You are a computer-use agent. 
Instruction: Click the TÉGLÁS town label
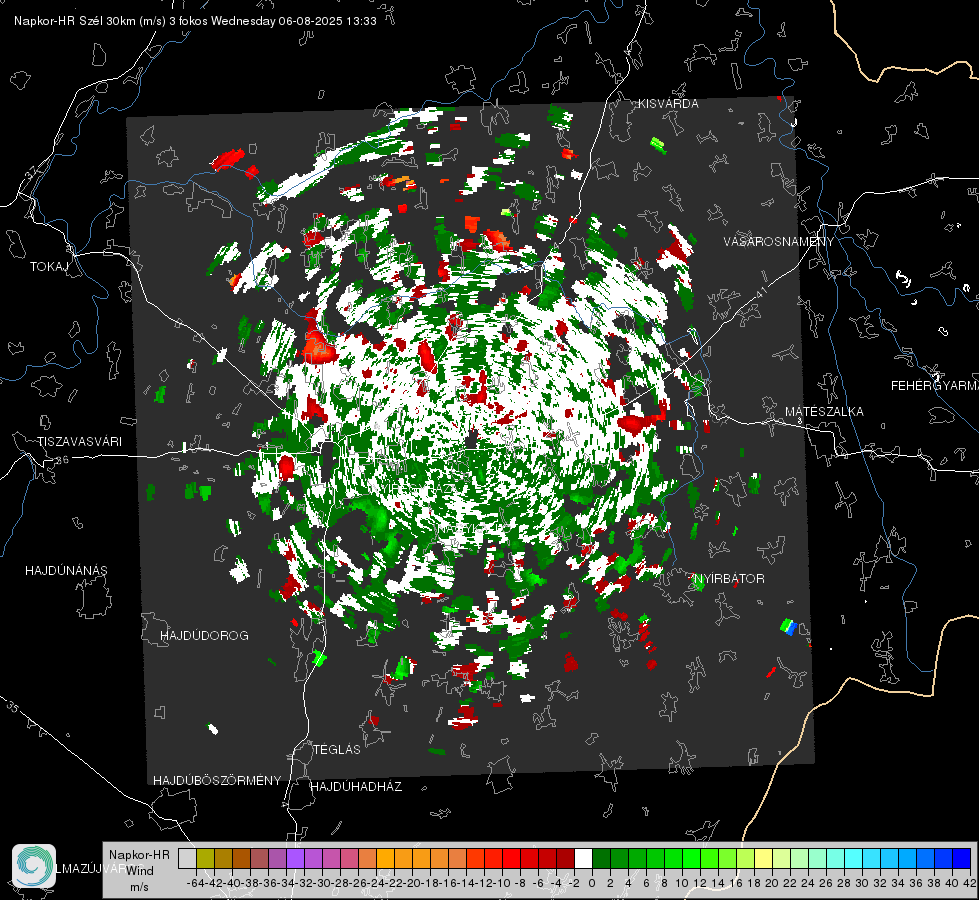click(x=337, y=750)
